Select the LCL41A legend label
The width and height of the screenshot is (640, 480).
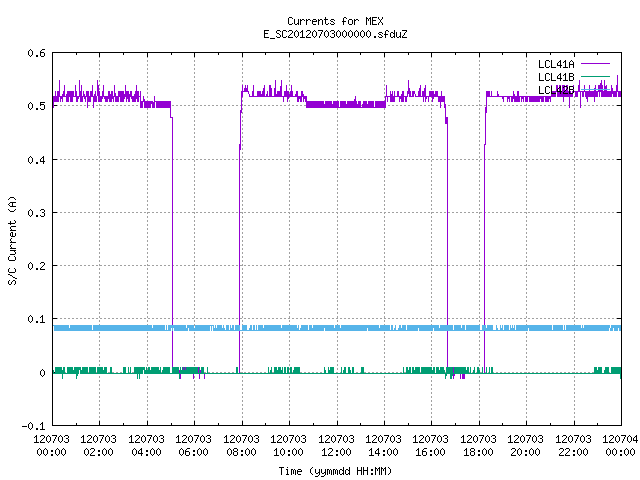[556, 64]
